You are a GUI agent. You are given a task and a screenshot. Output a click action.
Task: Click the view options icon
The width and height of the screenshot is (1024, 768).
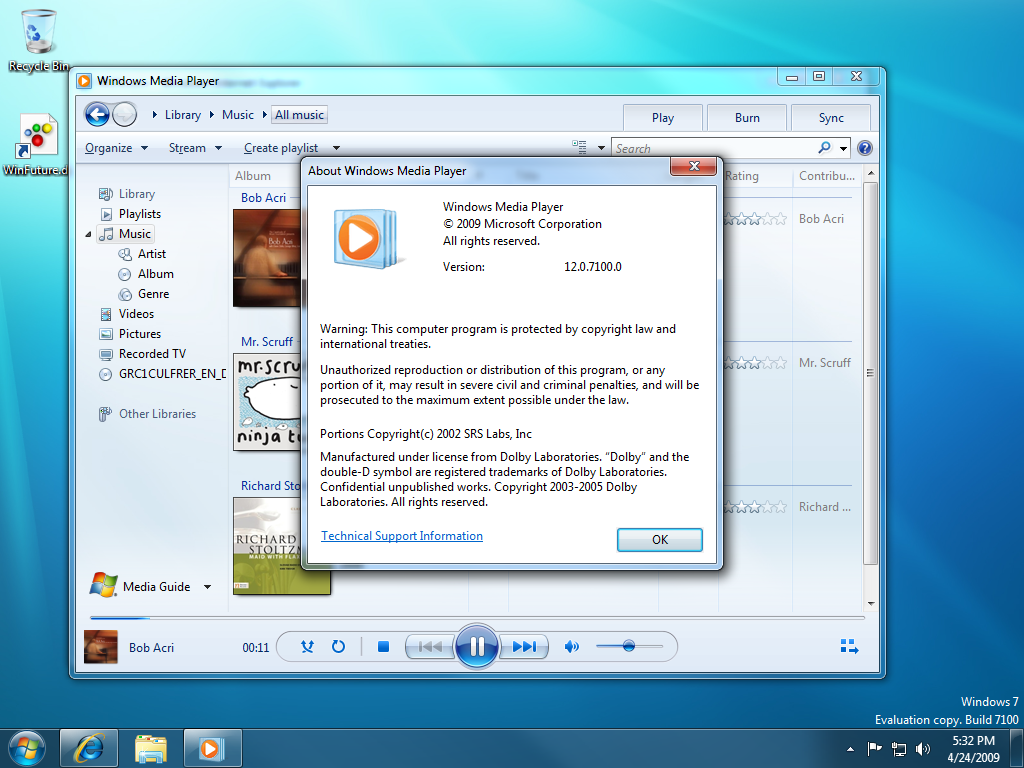[579, 148]
